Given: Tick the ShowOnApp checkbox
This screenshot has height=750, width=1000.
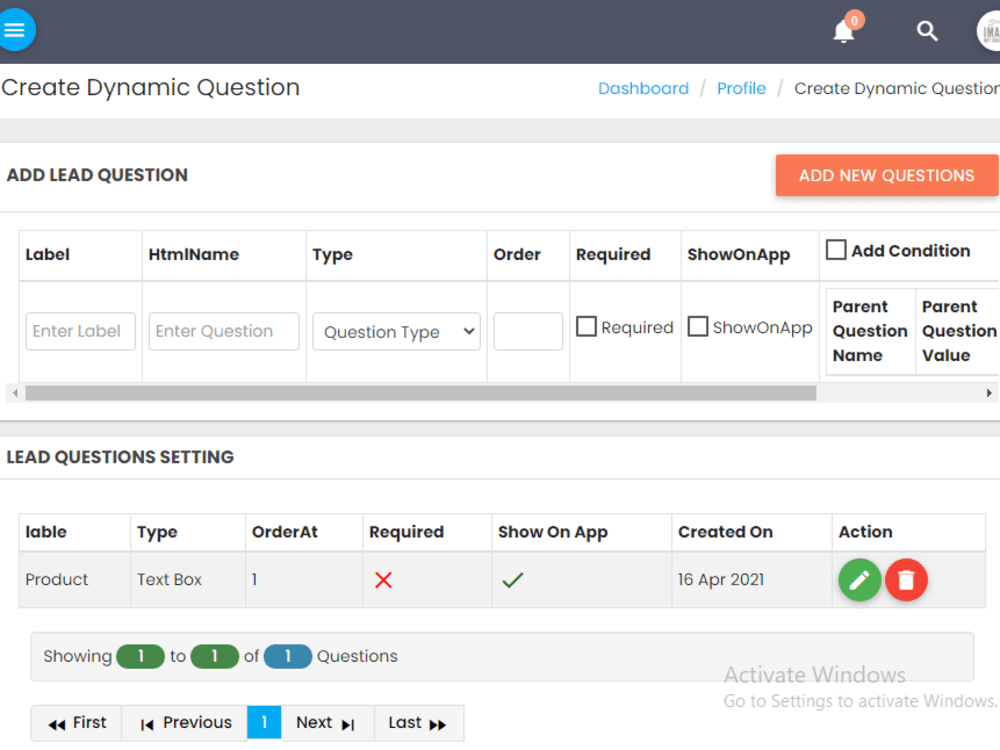Looking at the screenshot, I should tap(697, 327).
